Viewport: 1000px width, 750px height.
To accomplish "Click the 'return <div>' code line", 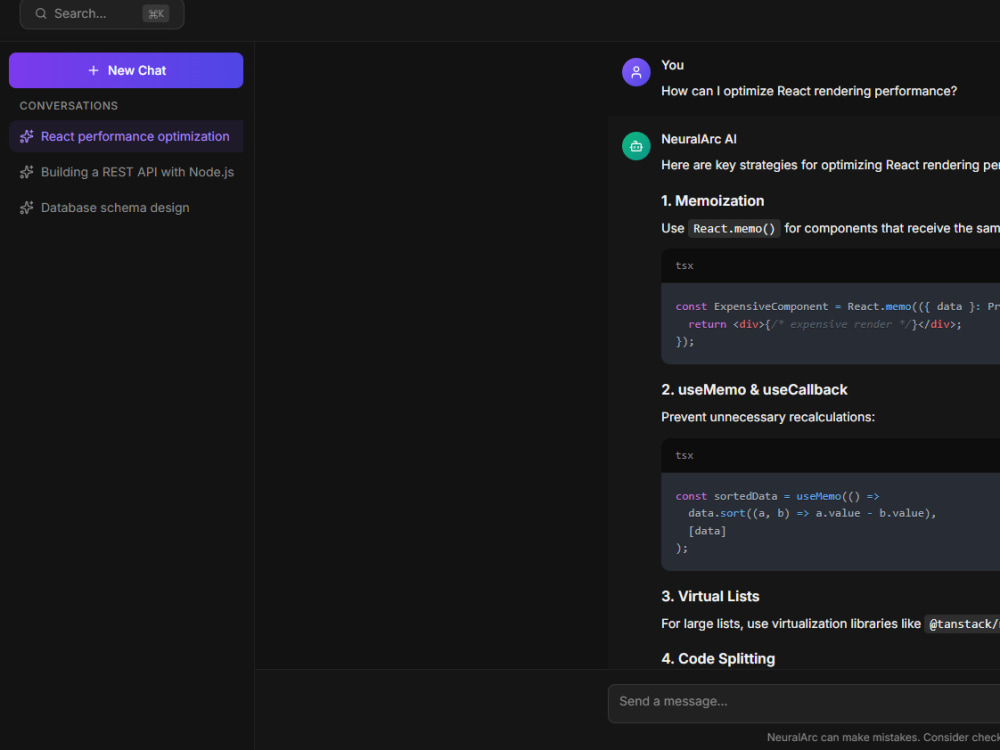I will [825, 324].
